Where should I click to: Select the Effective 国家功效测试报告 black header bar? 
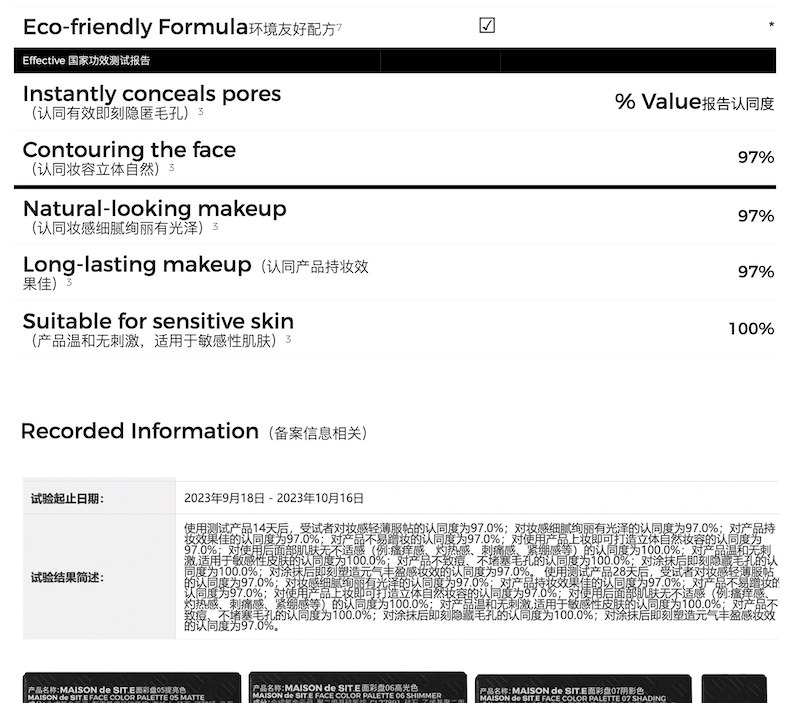click(394, 60)
